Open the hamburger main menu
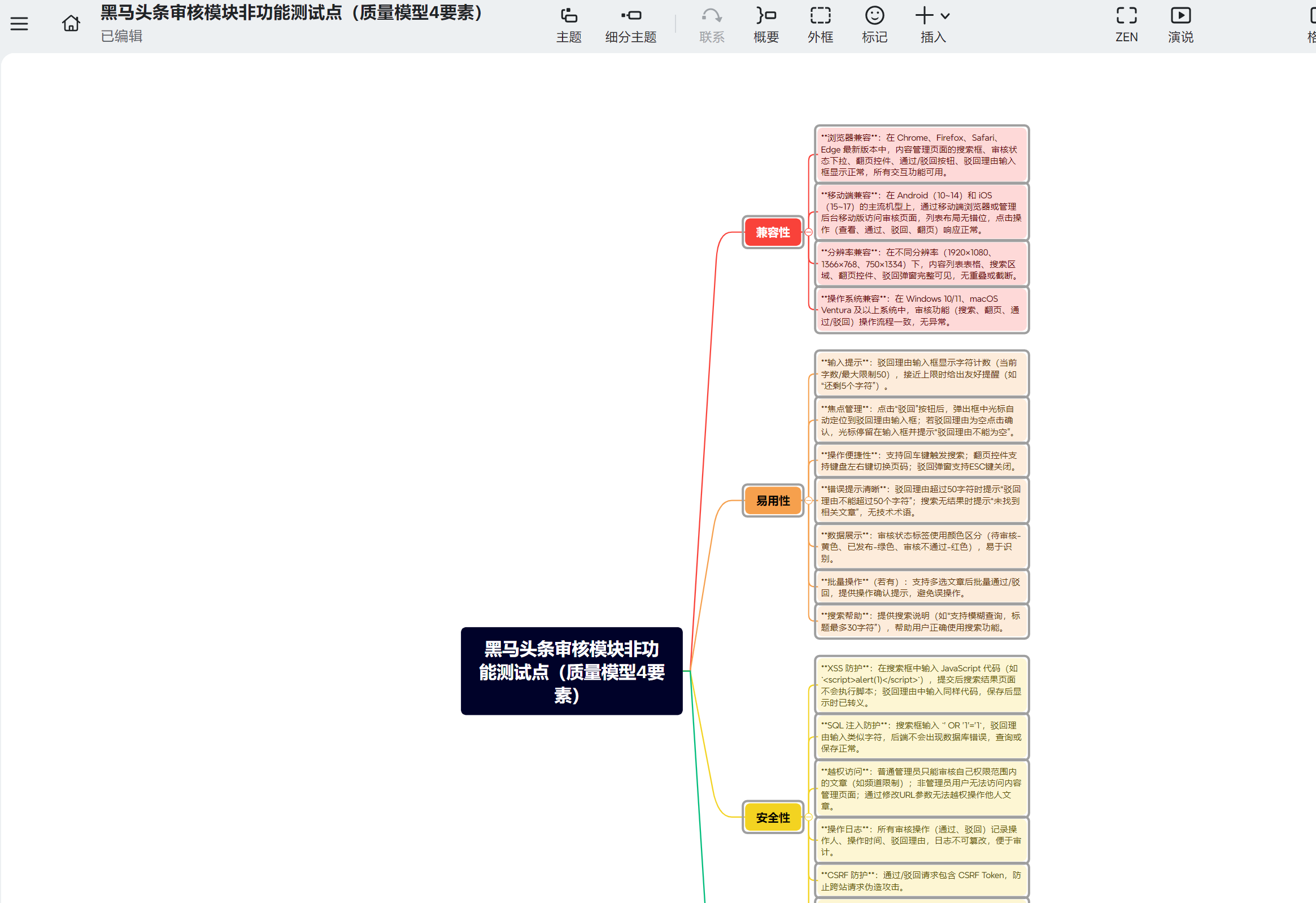Image resolution: width=1316 pixels, height=903 pixels. 19,24
